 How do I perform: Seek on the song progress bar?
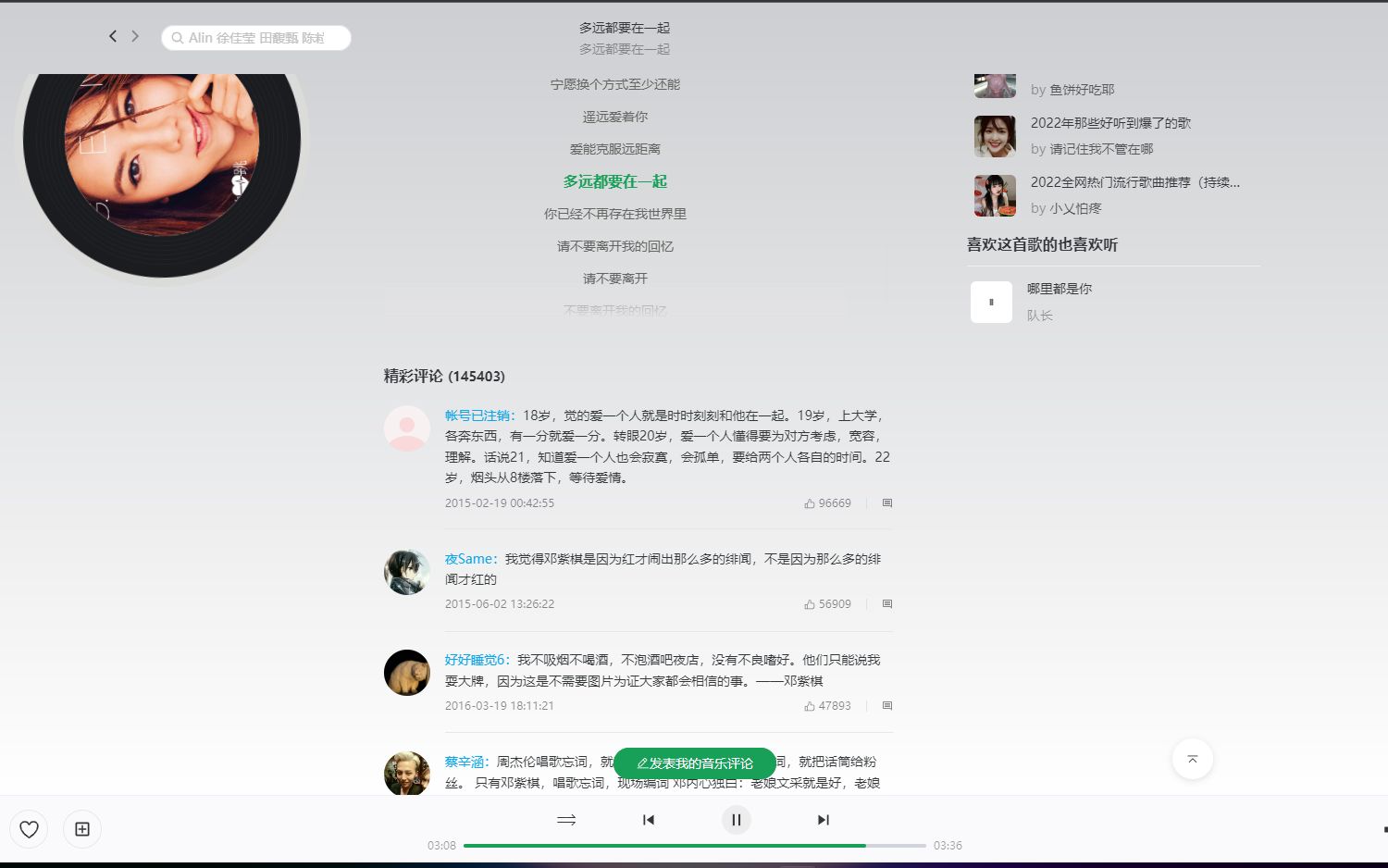(x=694, y=846)
